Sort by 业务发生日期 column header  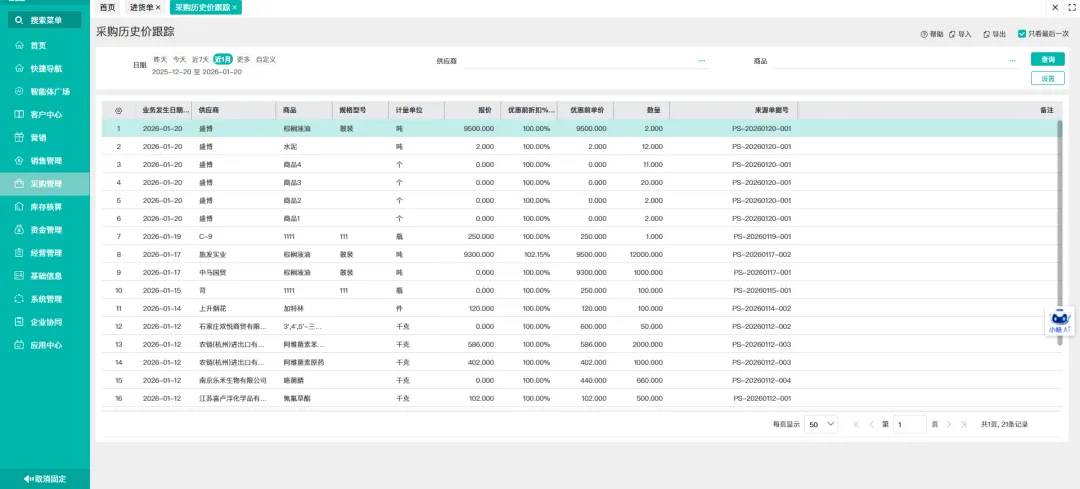[x=164, y=110]
